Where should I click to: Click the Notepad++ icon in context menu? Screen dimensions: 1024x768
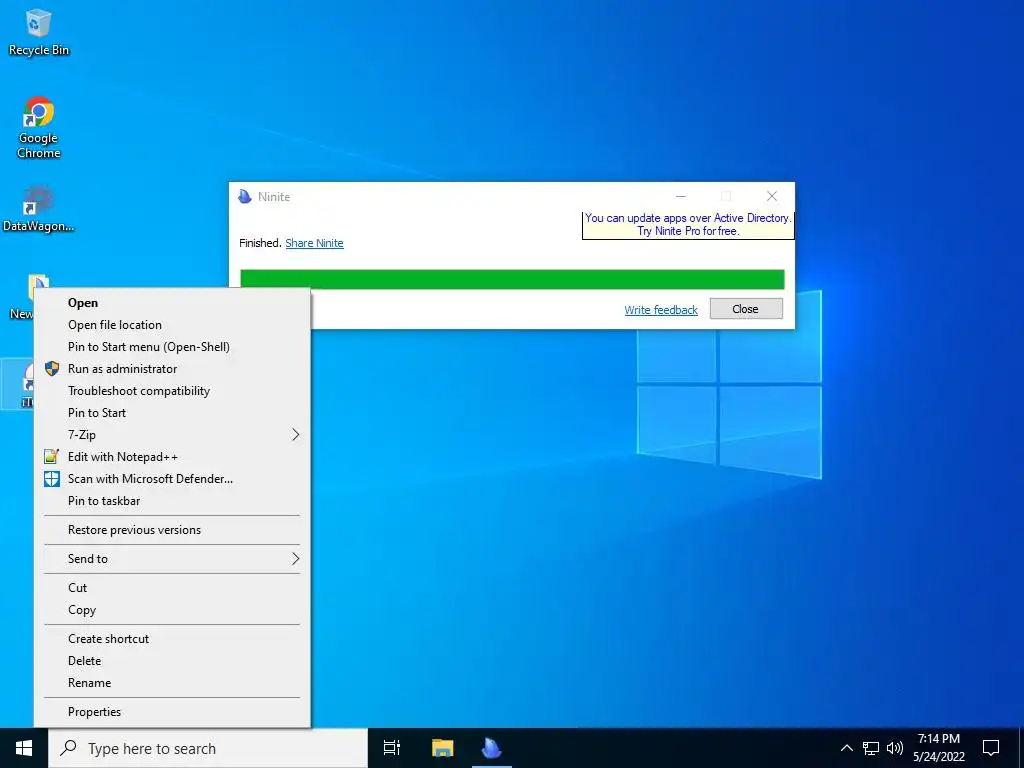pos(52,456)
